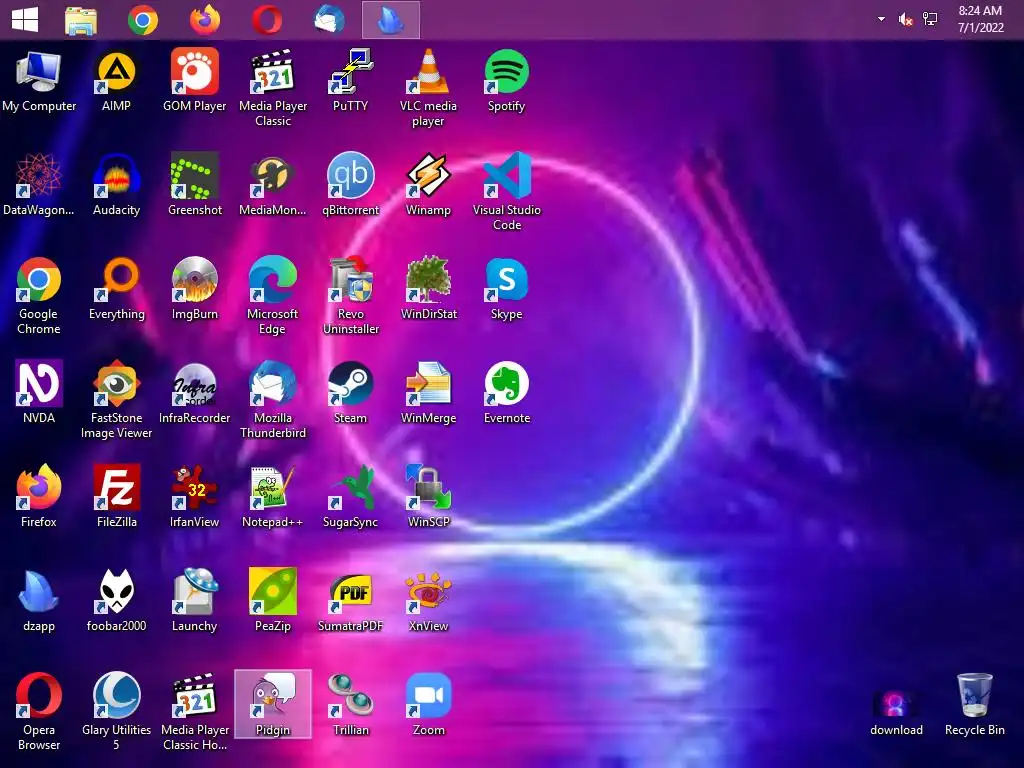1024x768 pixels.
Task: Open File Explorer from the taskbar
Action: coord(81,20)
